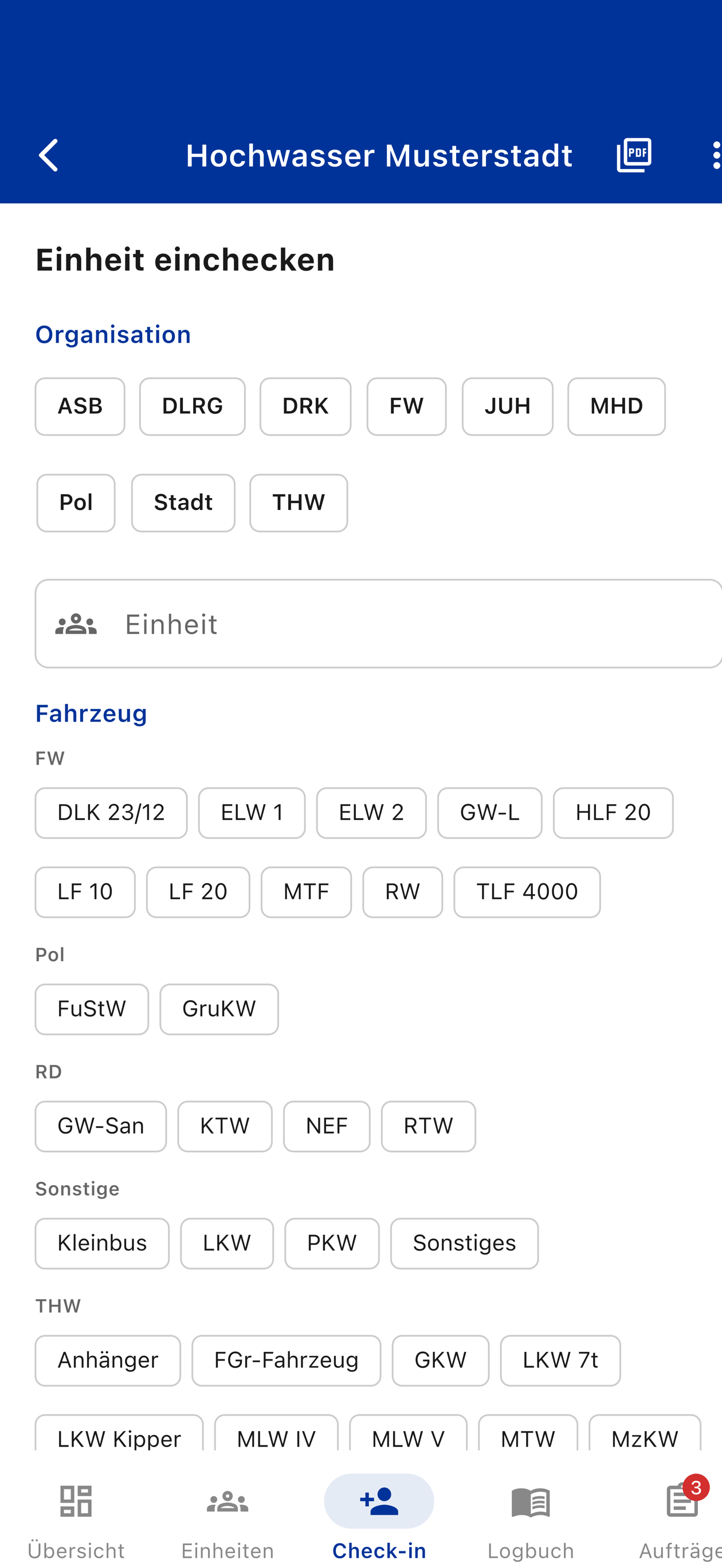Select the Kleinbus vehicle chip
The image size is (722, 1568).
pos(101,1243)
